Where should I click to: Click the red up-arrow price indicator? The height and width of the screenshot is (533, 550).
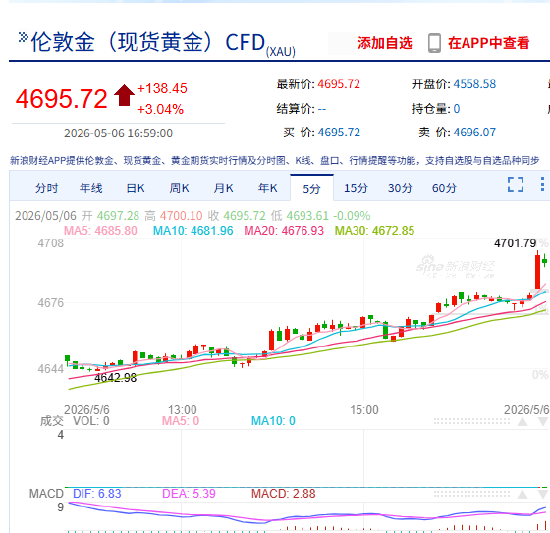pos(124,95)
